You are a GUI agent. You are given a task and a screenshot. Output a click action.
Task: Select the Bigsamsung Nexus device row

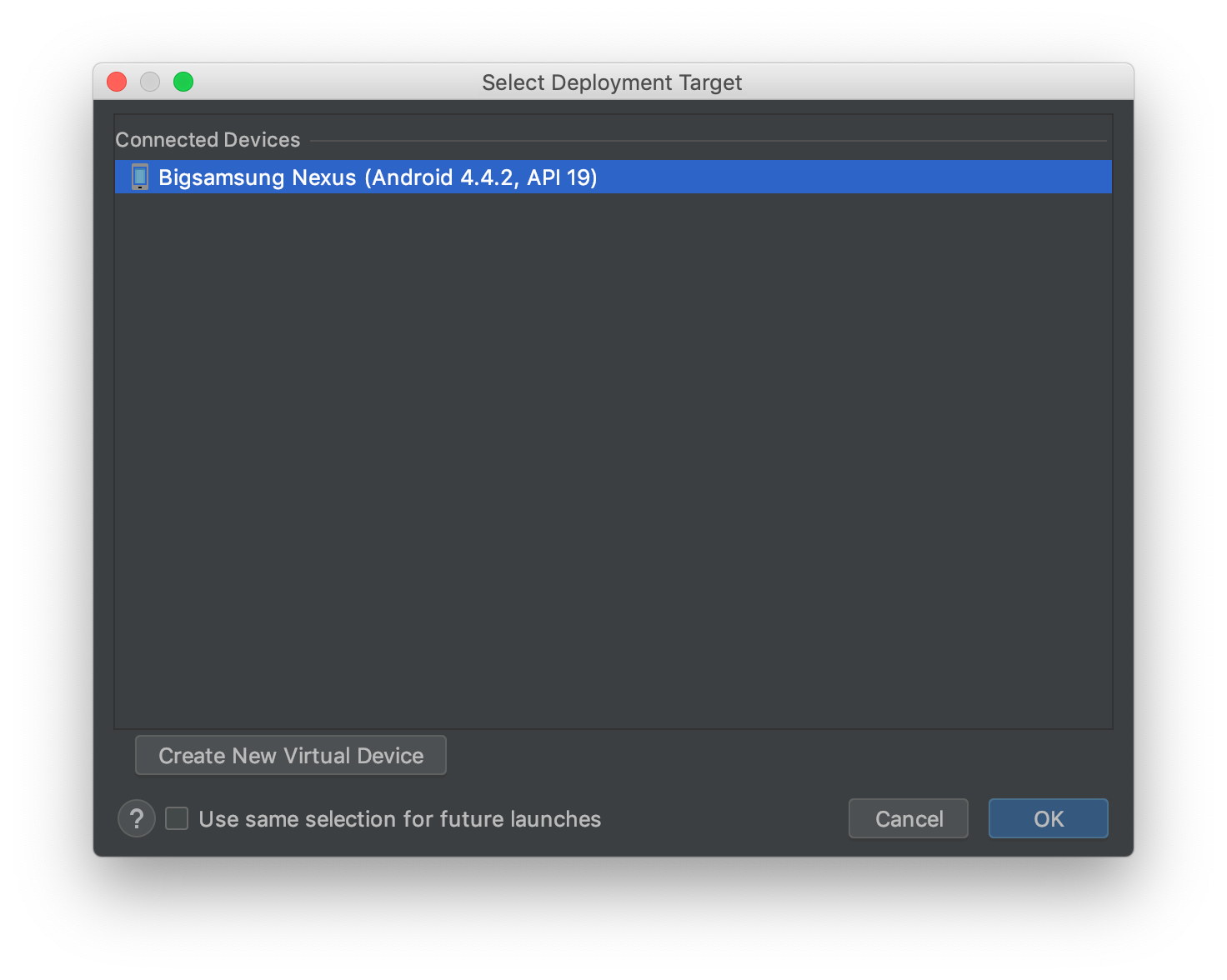[x=613, y=177]
